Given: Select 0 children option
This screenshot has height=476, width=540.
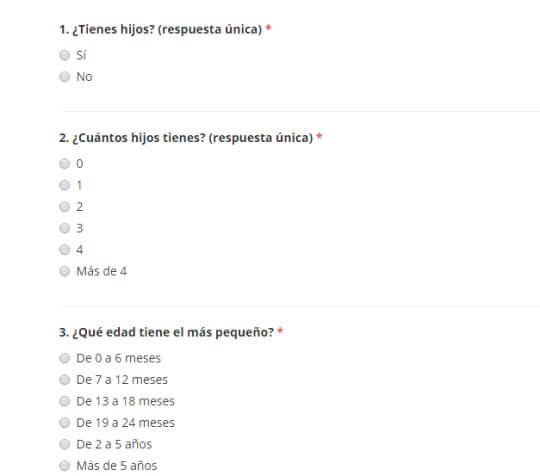Looking at the screenshot, I should click(x=64, y=164).
